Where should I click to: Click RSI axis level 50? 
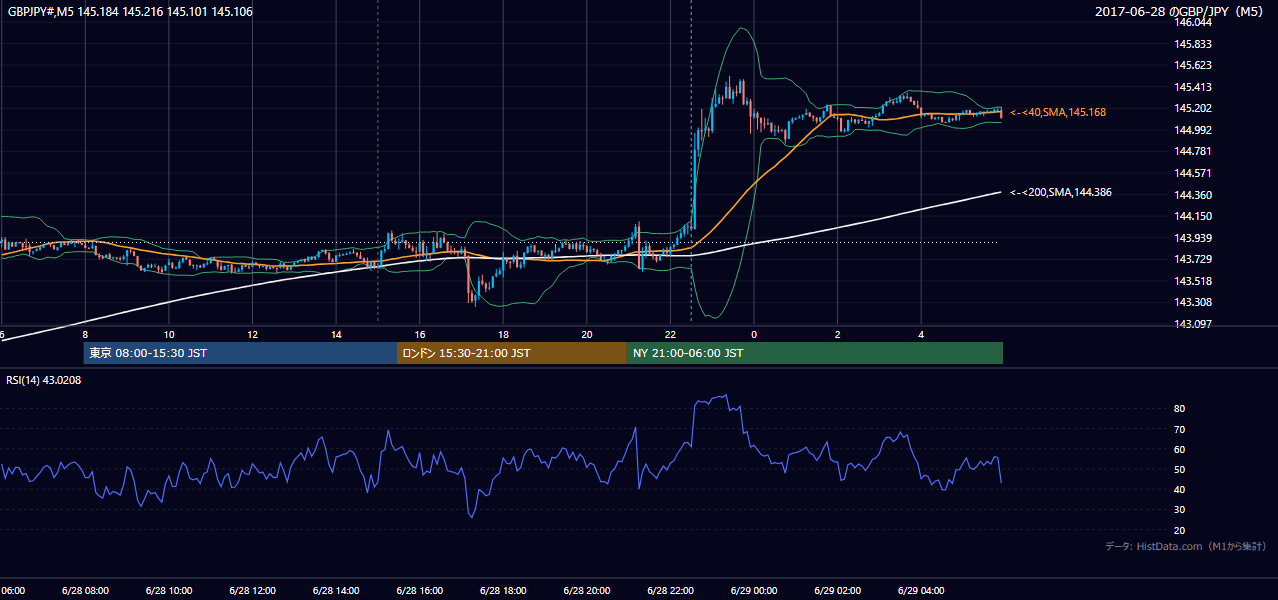(1180, 469)
